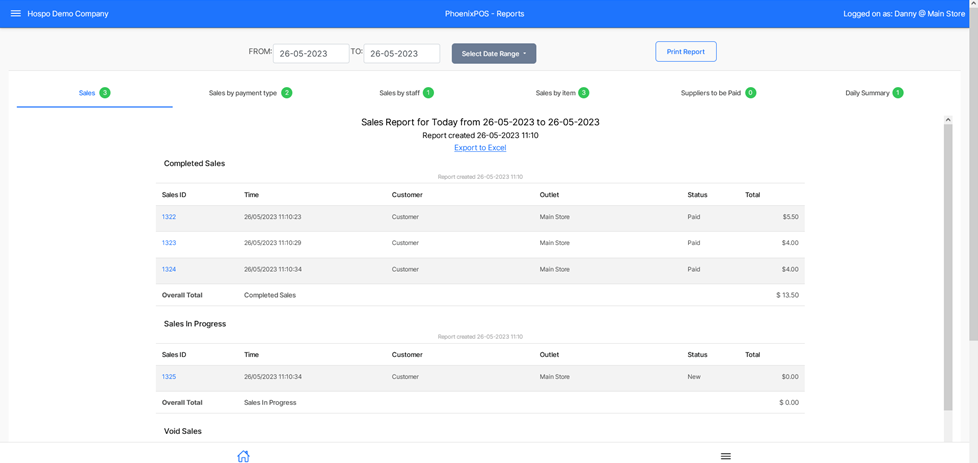Click the Export to Excel link
Screen dimensions: 978x463
point(480,148)
